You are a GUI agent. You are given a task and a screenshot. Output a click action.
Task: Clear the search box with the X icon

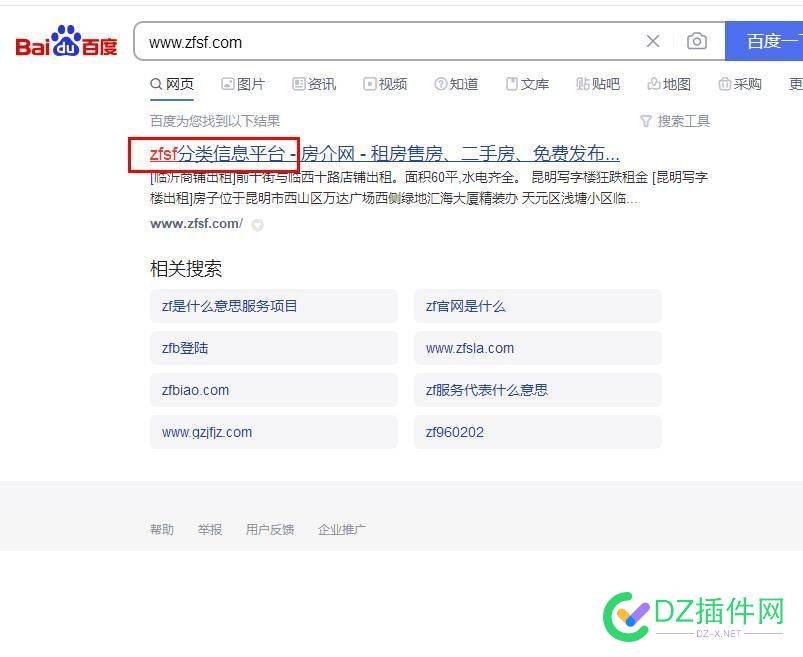pos(652,41)
